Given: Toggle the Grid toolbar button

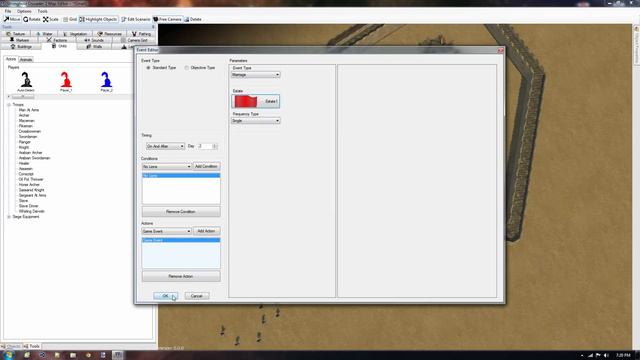Looking at the screenshot, I should 70,19.
